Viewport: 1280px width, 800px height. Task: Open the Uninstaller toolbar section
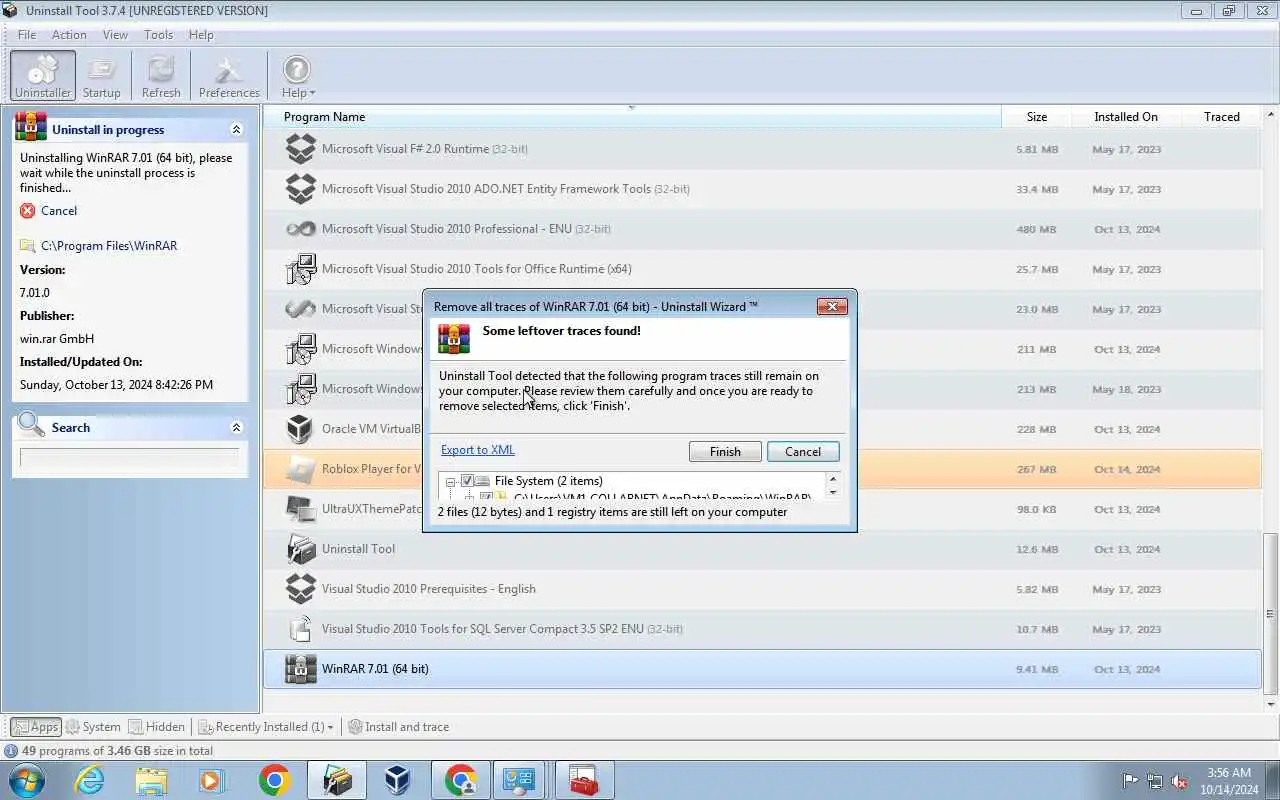point(43,76)
